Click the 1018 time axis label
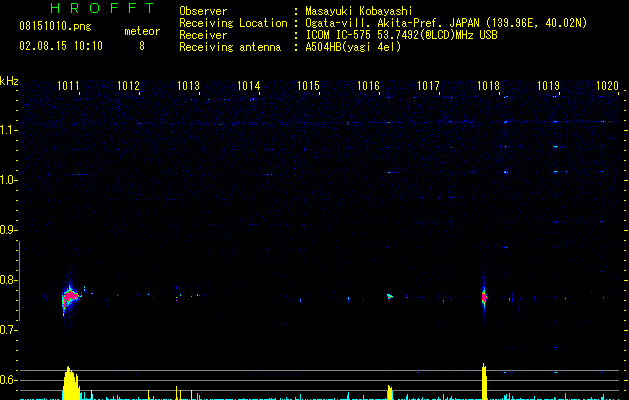This screenshot has width=629, height=400. click(x=489, y=85)
